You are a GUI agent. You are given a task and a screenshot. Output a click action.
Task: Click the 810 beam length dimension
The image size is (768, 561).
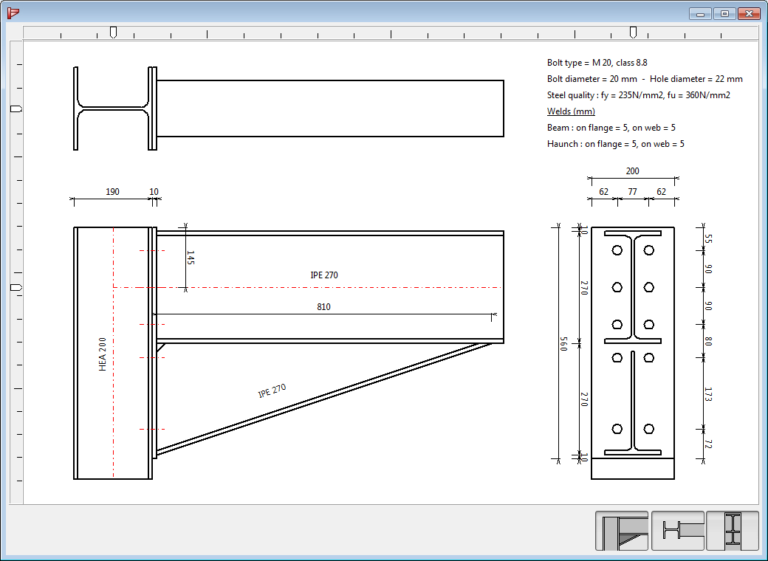[323, 307]
